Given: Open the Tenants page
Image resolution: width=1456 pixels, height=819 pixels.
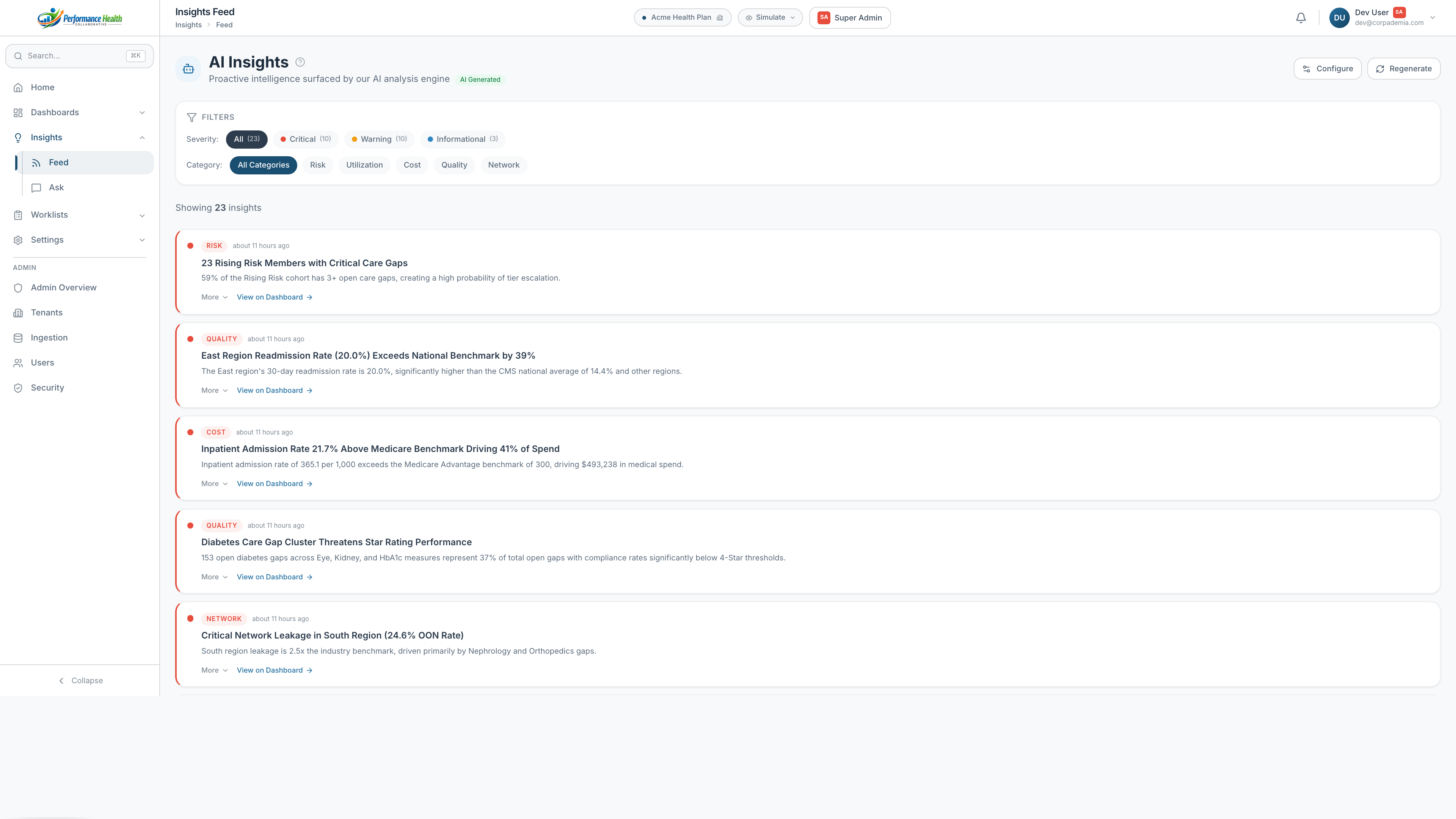Looking at the screenshot, I should (x=80, y=312).
